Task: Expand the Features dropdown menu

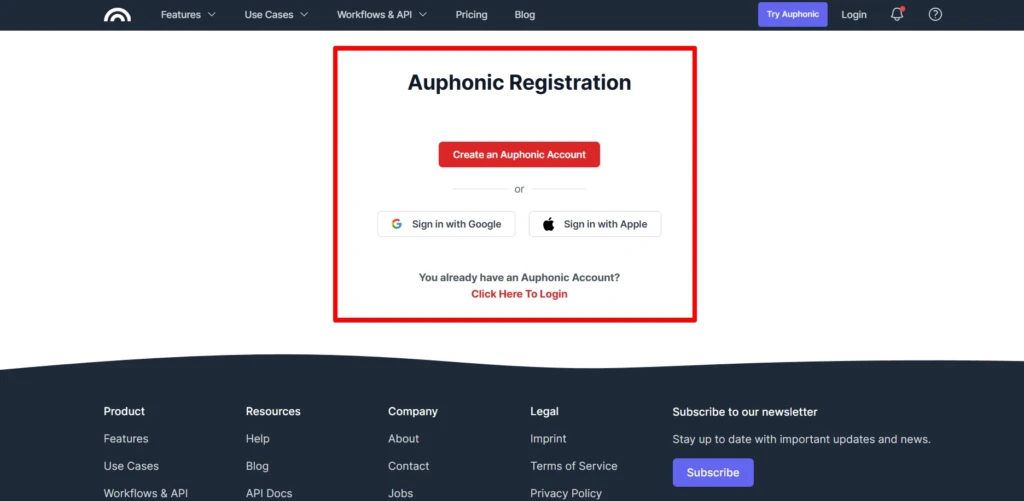Action: (188, 14)
